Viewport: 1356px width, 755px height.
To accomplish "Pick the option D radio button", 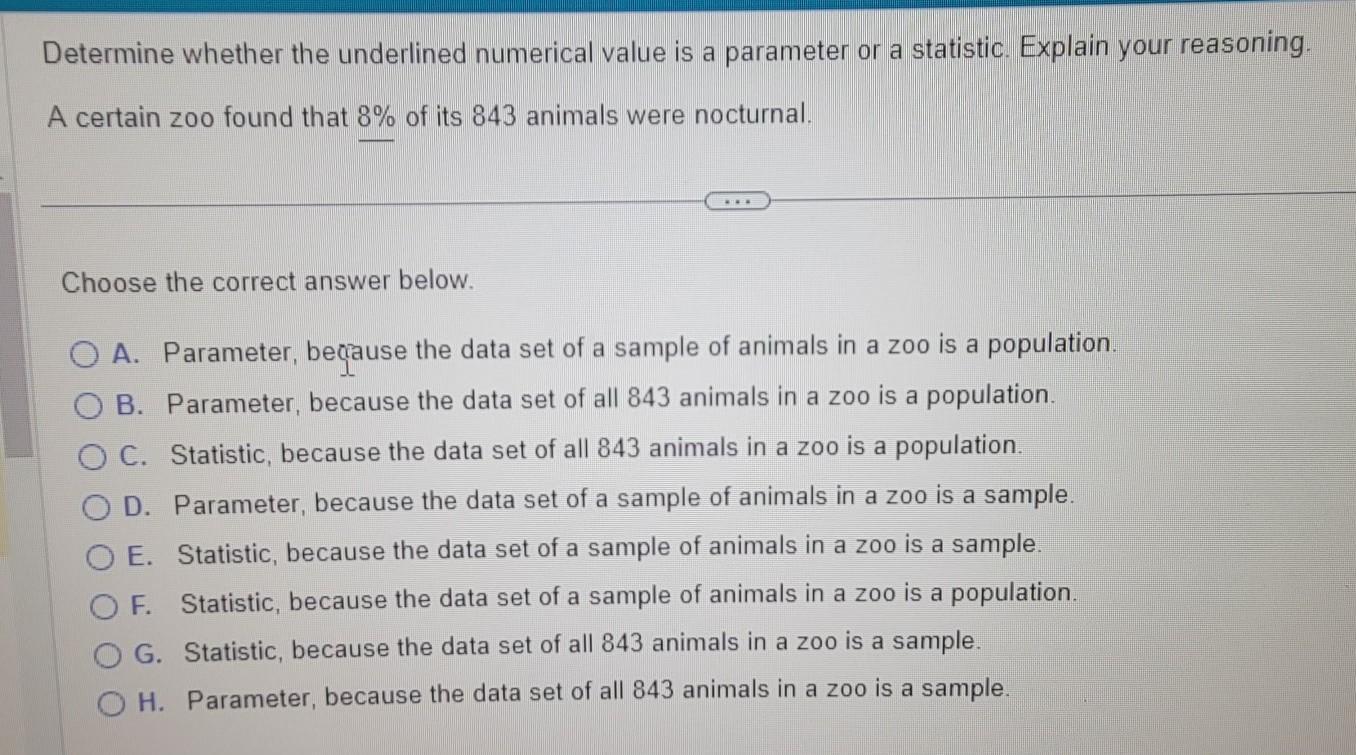I will point(98,507).
